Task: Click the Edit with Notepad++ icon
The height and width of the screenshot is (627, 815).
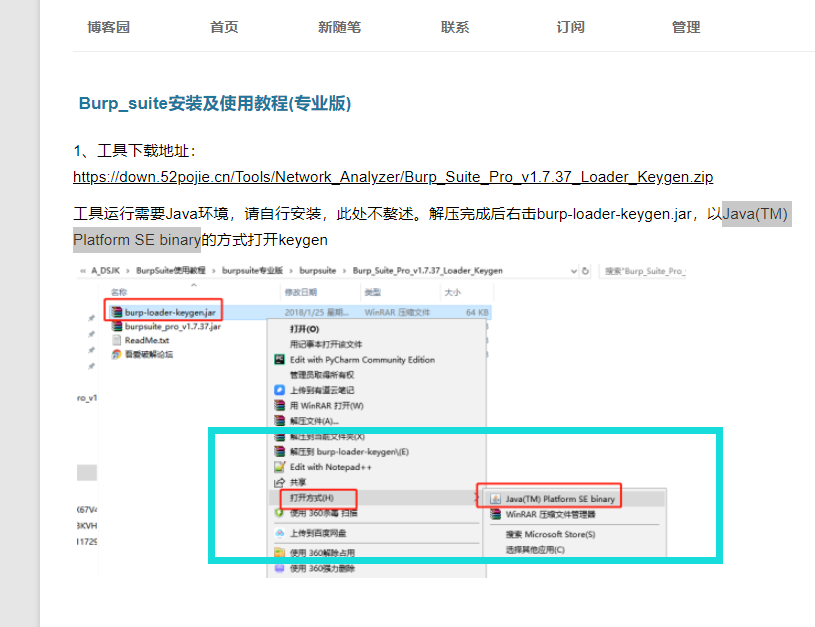Action: point(279,467)
